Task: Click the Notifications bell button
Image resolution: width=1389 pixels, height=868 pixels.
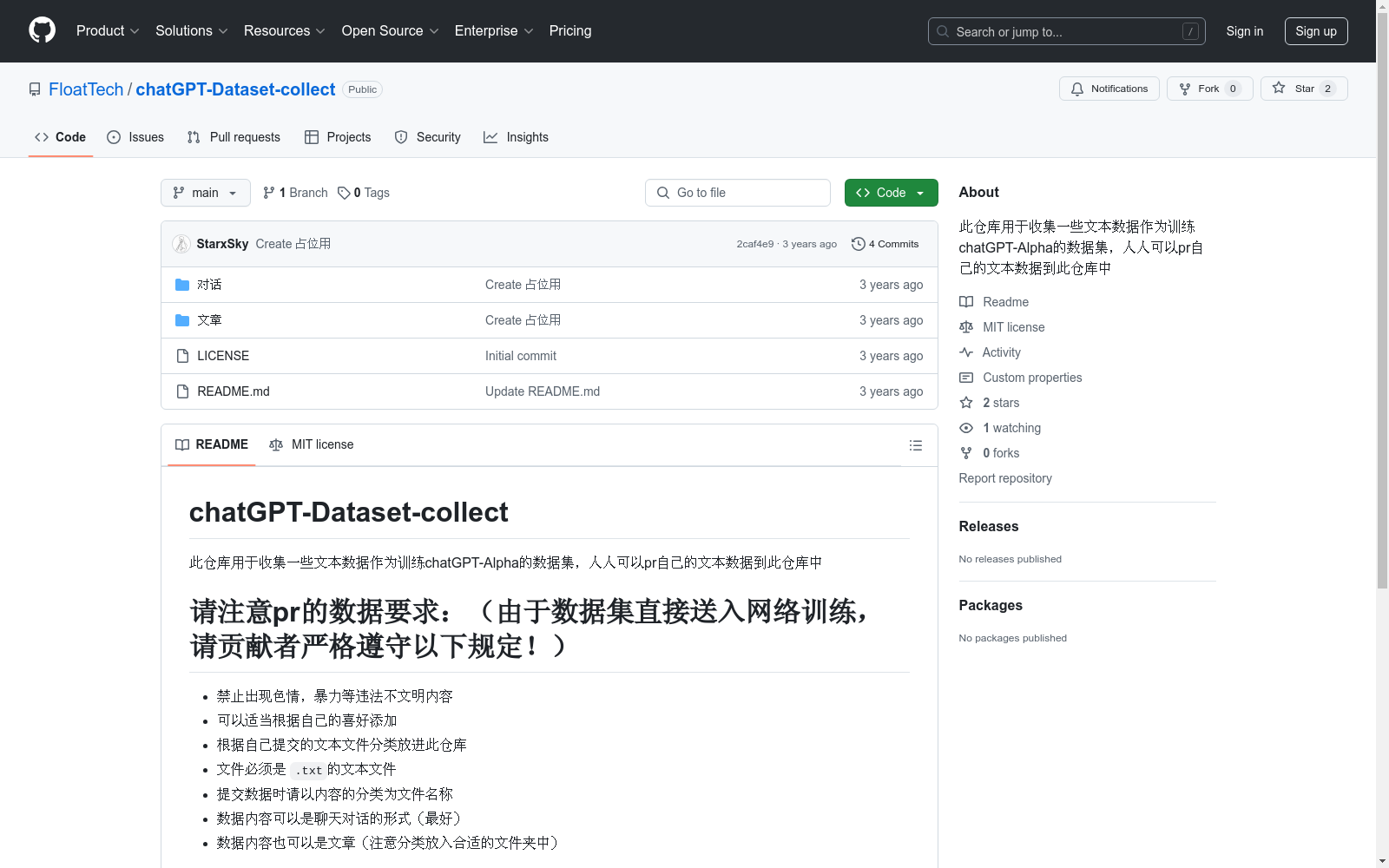Action: [x=1109, y=89]
